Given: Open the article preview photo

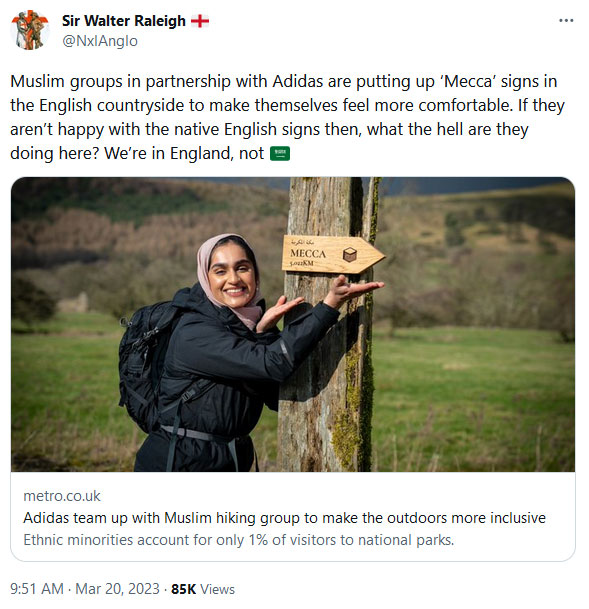Looking at the screenshot, I should (293, 324).
